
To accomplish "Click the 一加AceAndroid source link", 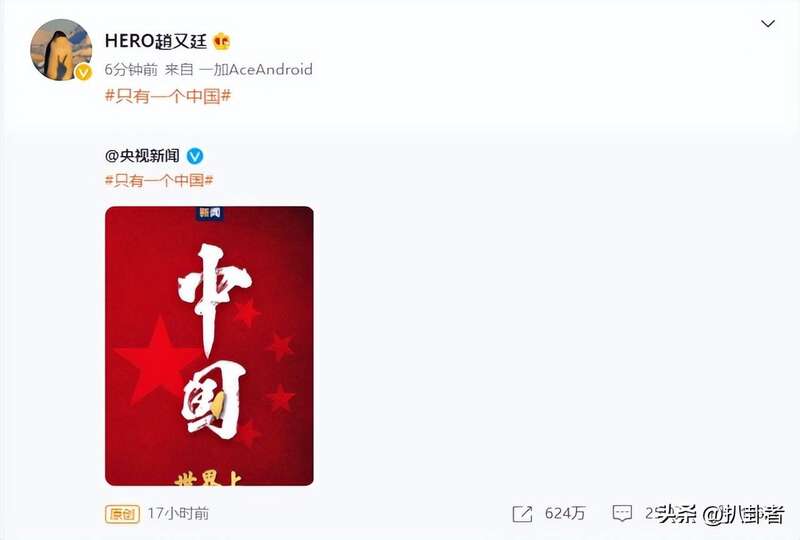I will (256, 69).
